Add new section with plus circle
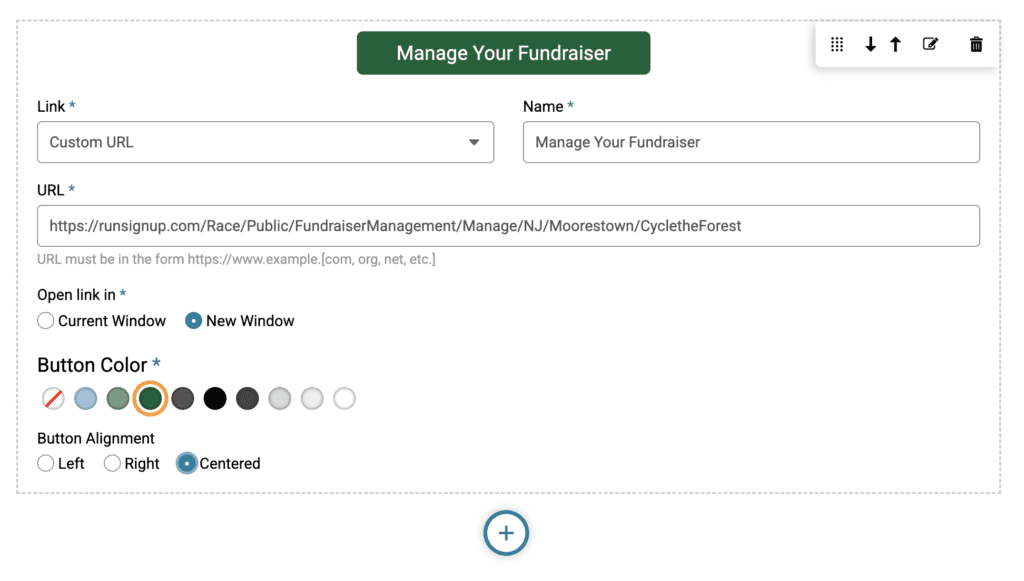Viewport: 1024px width, 581px height. tap(506, 533)
